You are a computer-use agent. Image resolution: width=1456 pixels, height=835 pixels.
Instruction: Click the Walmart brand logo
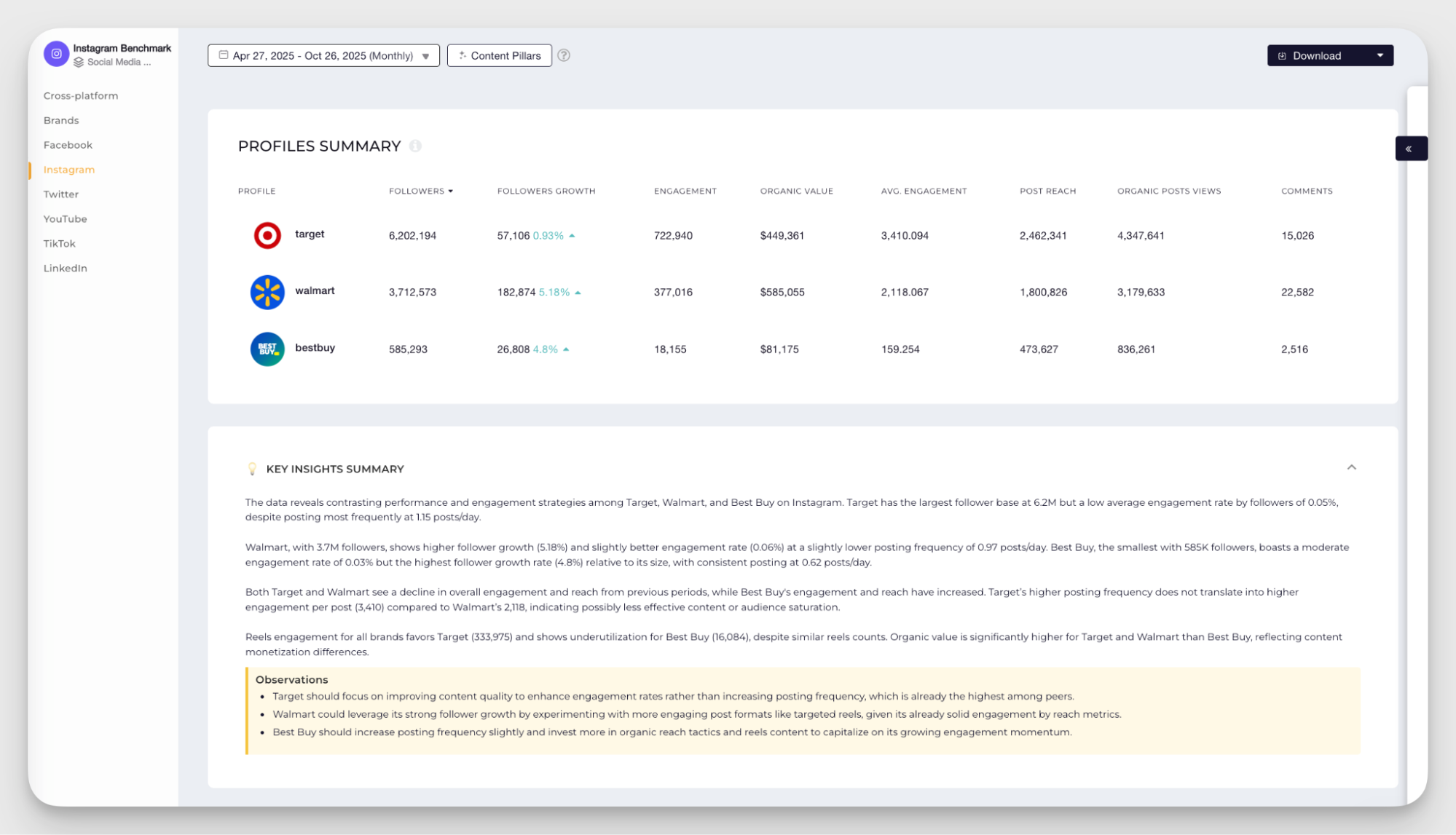(x=267, y=292)
